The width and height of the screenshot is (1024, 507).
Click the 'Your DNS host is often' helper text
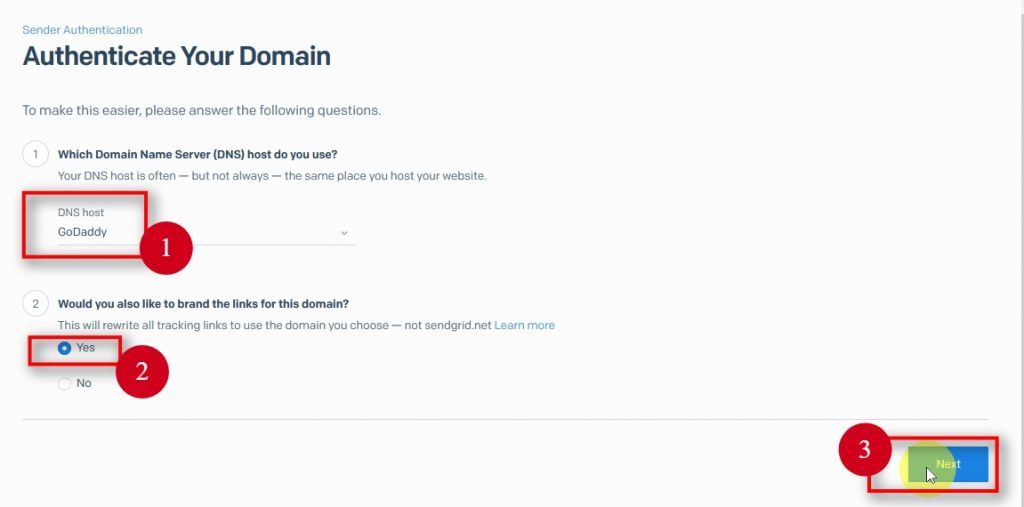(272, 176)
